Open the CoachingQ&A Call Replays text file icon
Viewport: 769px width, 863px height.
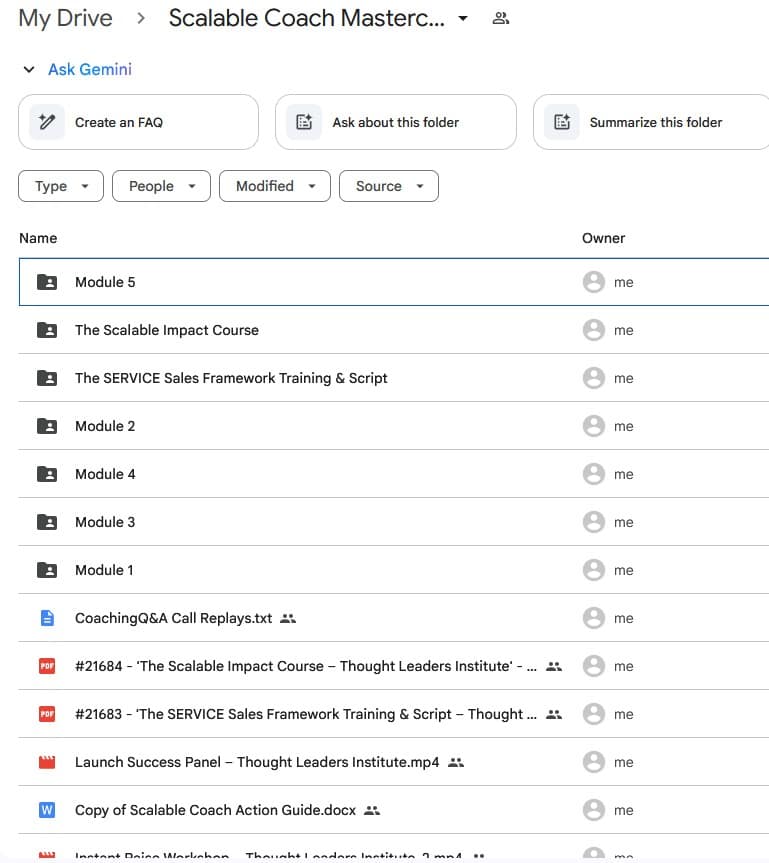click(x=46, y=618)
